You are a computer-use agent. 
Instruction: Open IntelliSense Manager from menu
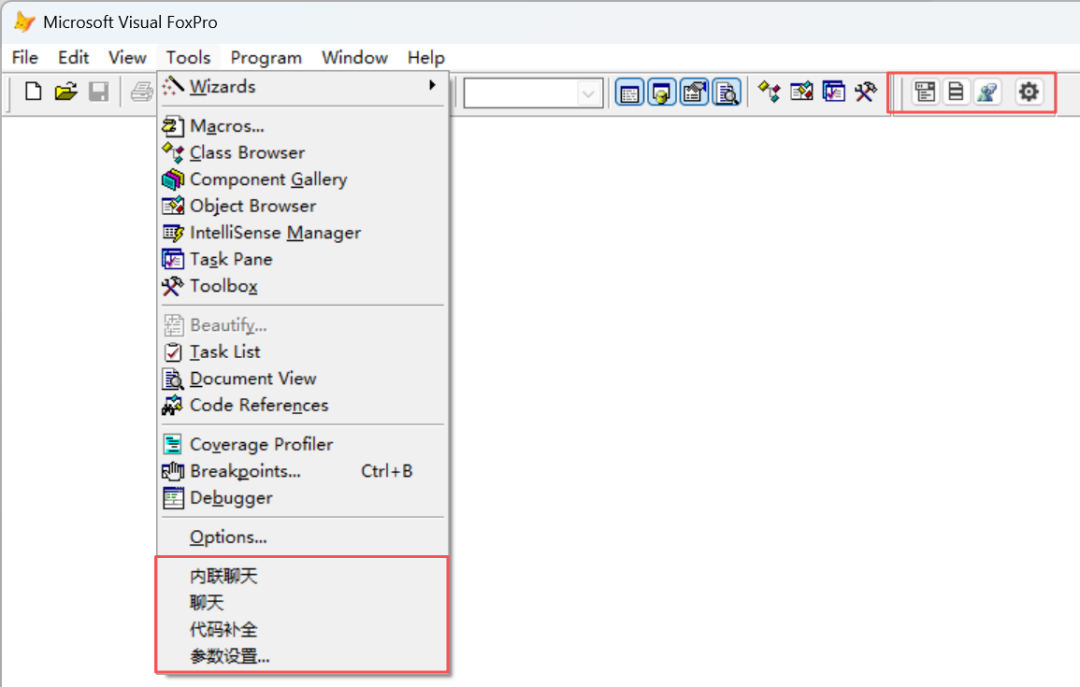point(303,233)
